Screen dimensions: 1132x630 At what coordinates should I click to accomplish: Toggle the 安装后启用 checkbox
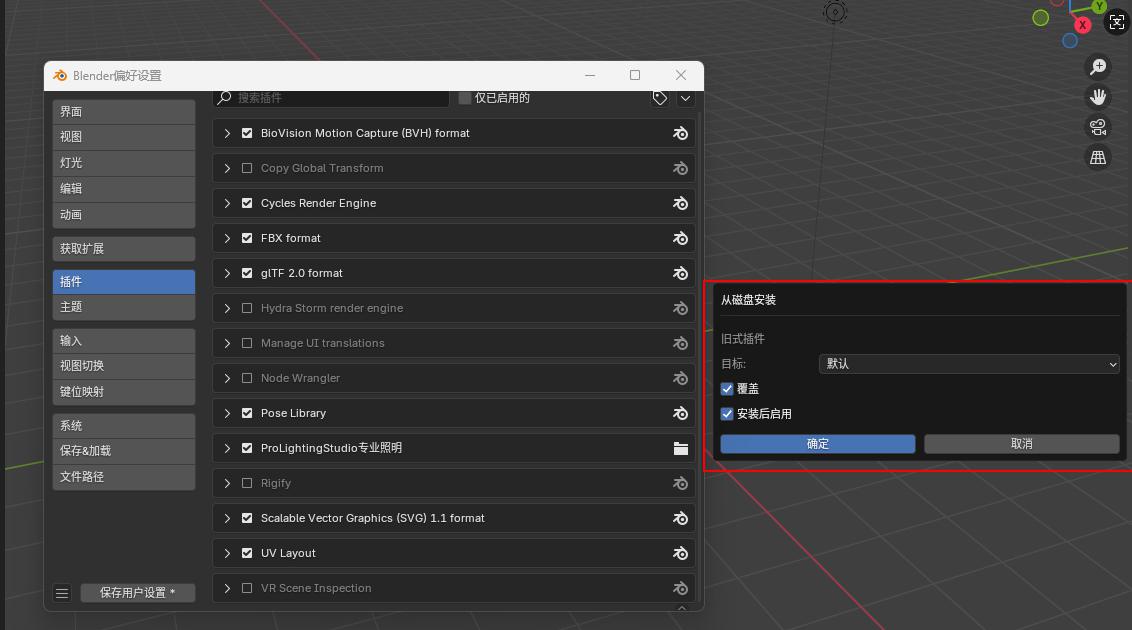tap(727, 414)
